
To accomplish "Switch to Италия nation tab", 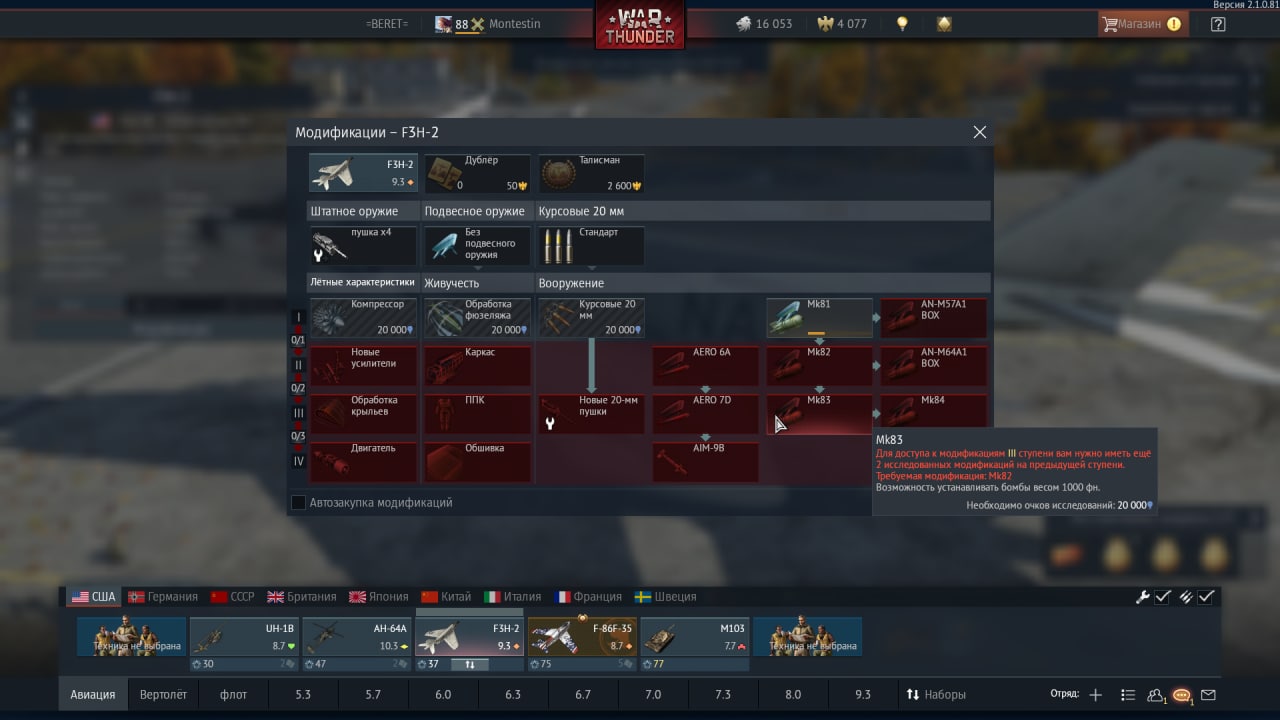I will (512, 597).
